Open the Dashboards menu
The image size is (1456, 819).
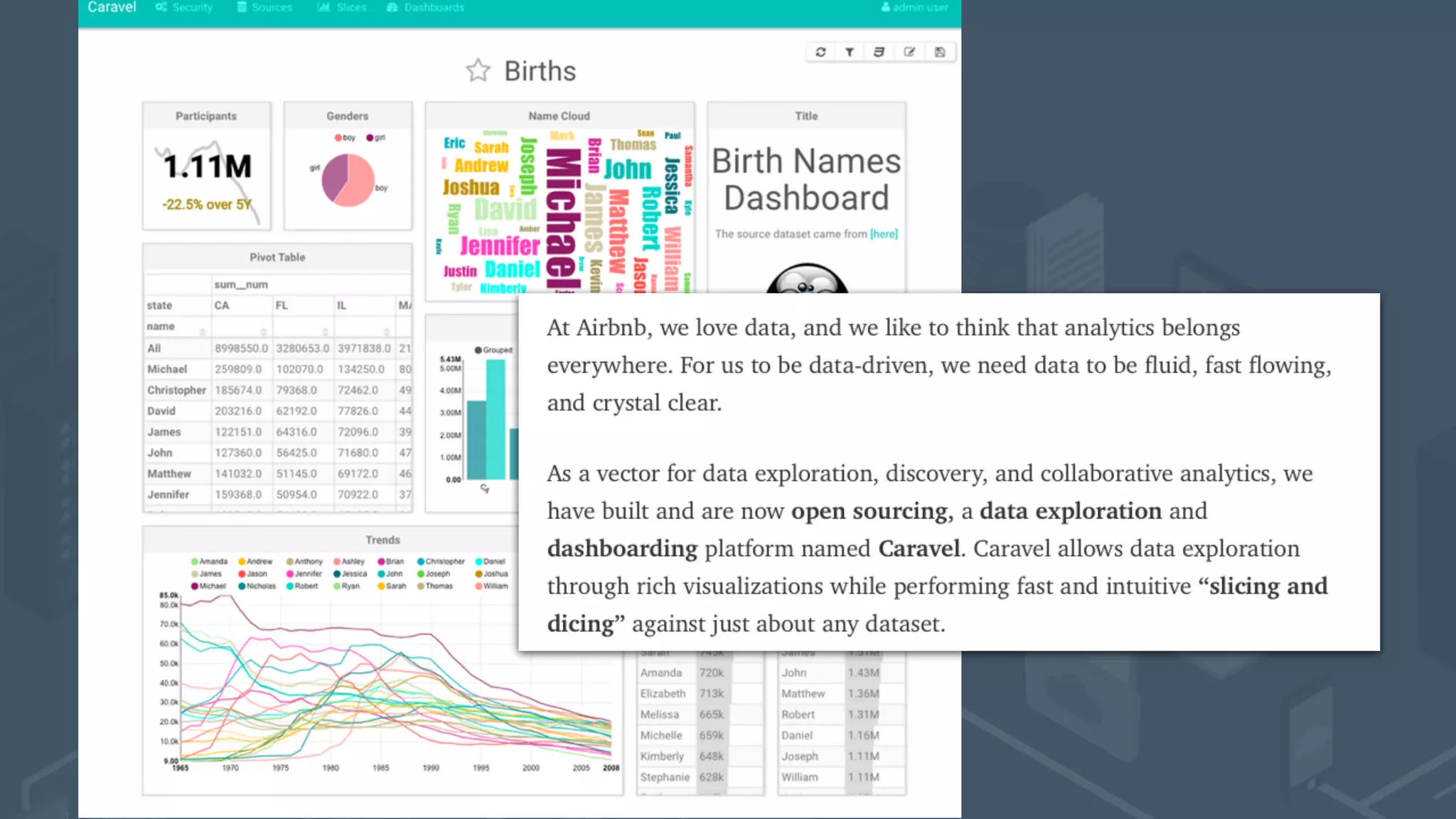[425, 7]
